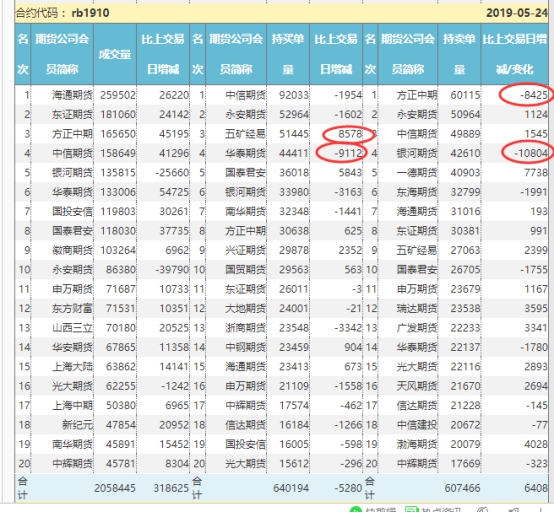Viewport: 554px width, 513px height.
Task: Click volume cell 165650
Action: [x=118, y=134]
